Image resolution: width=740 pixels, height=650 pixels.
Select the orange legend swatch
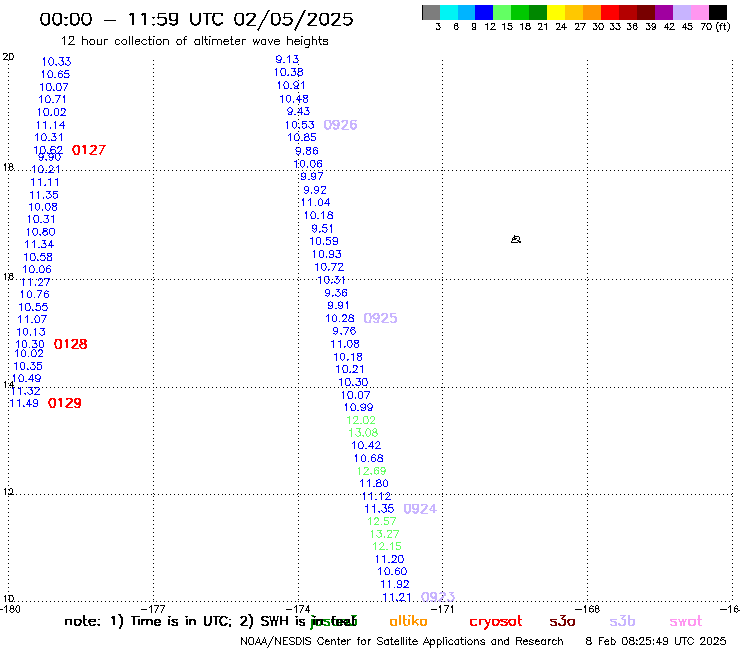pyautogui.click(x=592, y=12)
